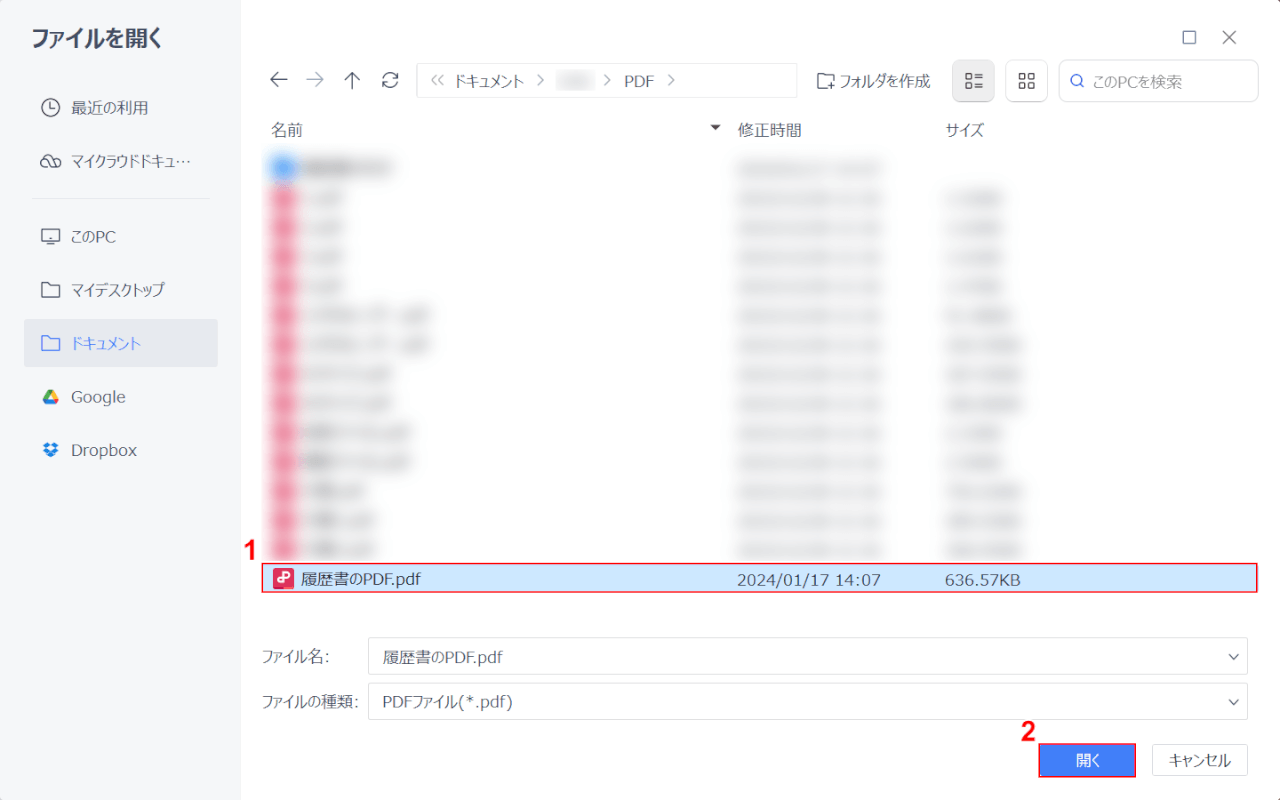This screenshot has width=1280, height=800.
Task: Refresh the file list
Action: (x=390, y=81)
